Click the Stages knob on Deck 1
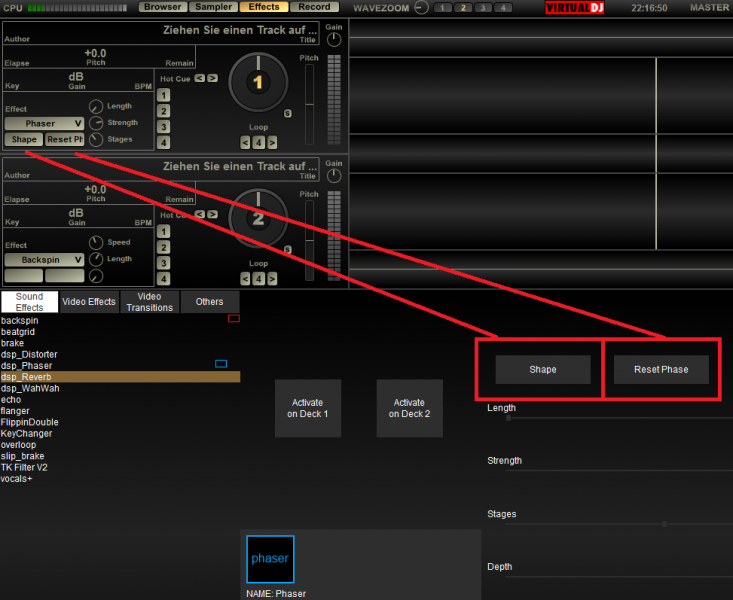 96,139
